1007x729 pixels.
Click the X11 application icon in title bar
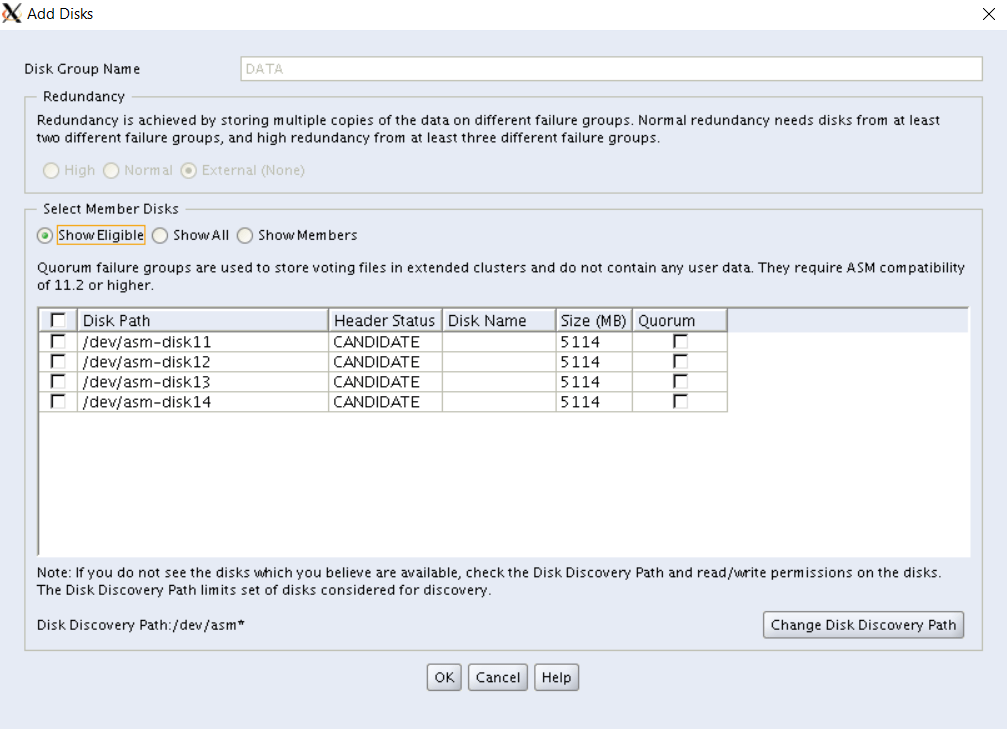pyautogui.click(x=12, y=14)
